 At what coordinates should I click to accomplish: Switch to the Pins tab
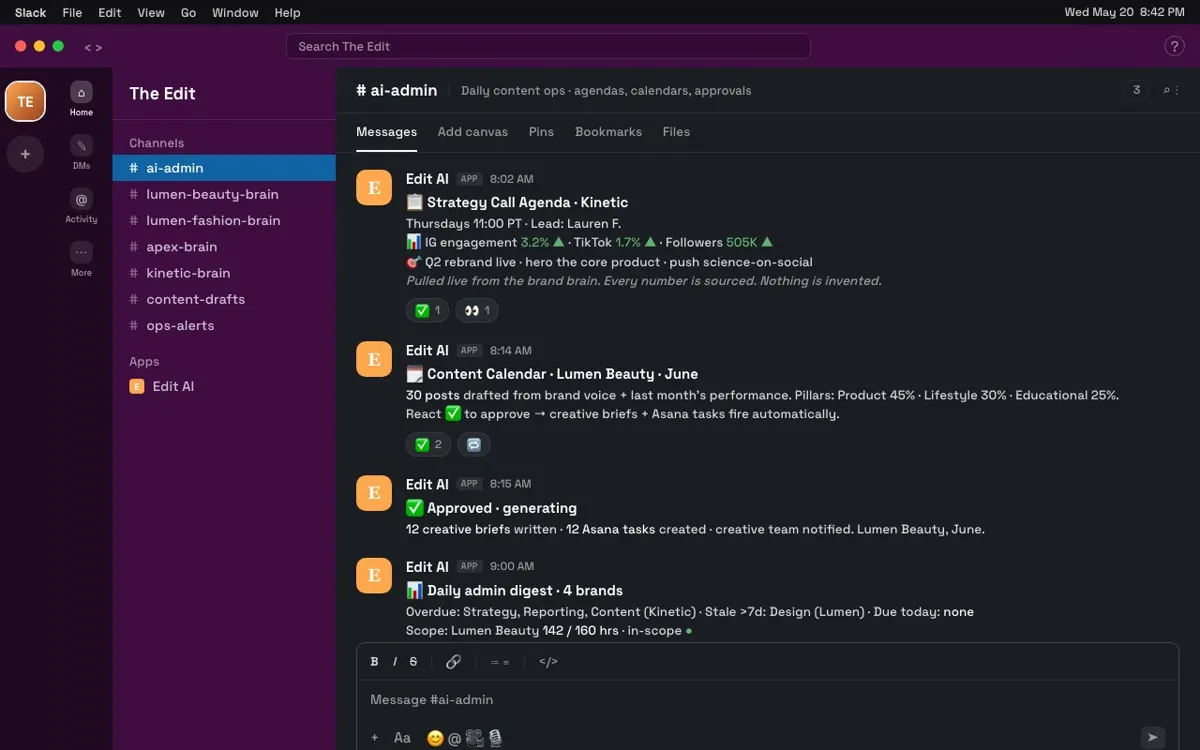click(541, 132)
